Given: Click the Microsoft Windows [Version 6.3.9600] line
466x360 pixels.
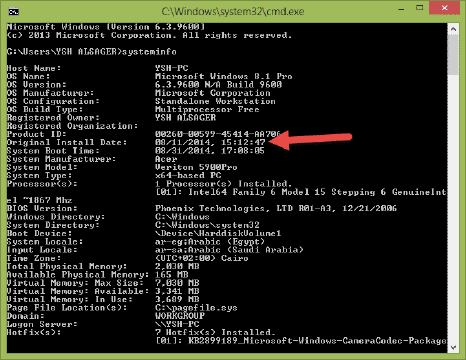Looking at the screenshot, I should pyautogui.click(x=106, y=27).
